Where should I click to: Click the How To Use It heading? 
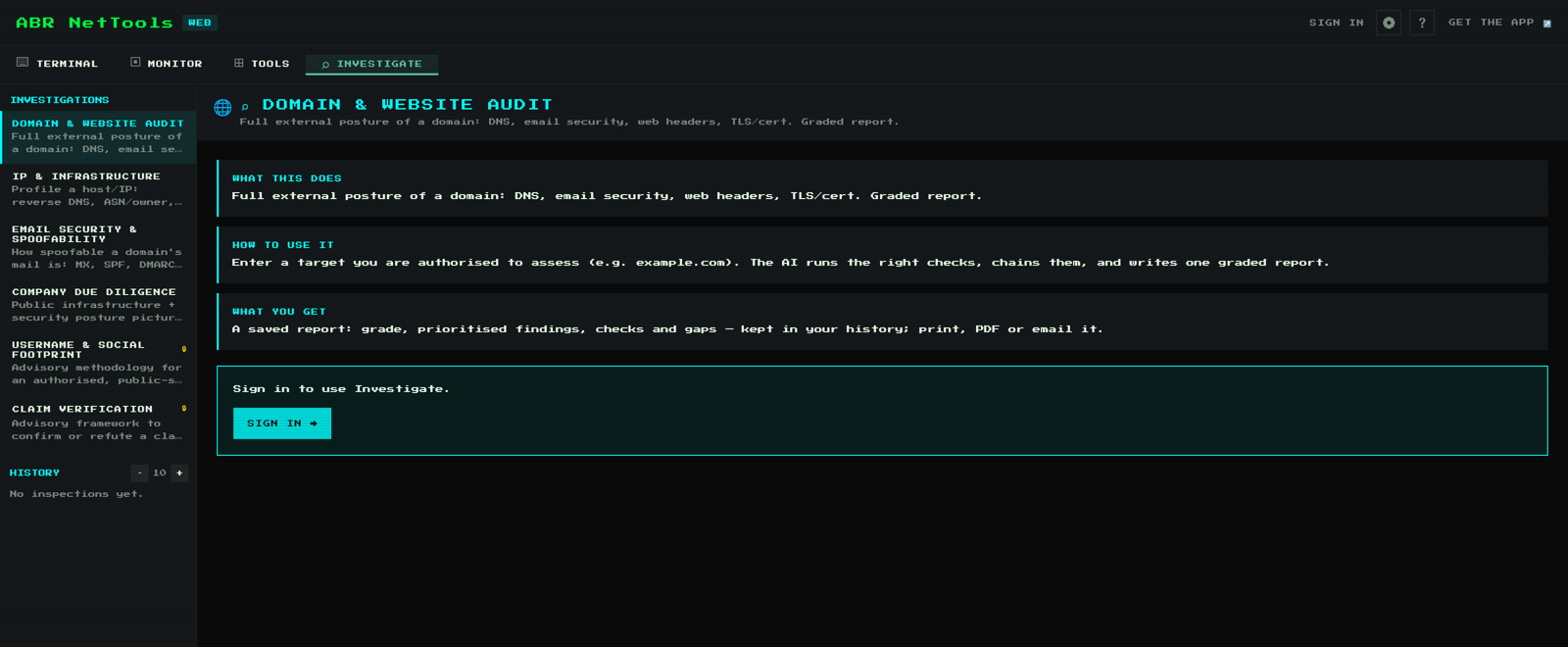click(283, 245)
